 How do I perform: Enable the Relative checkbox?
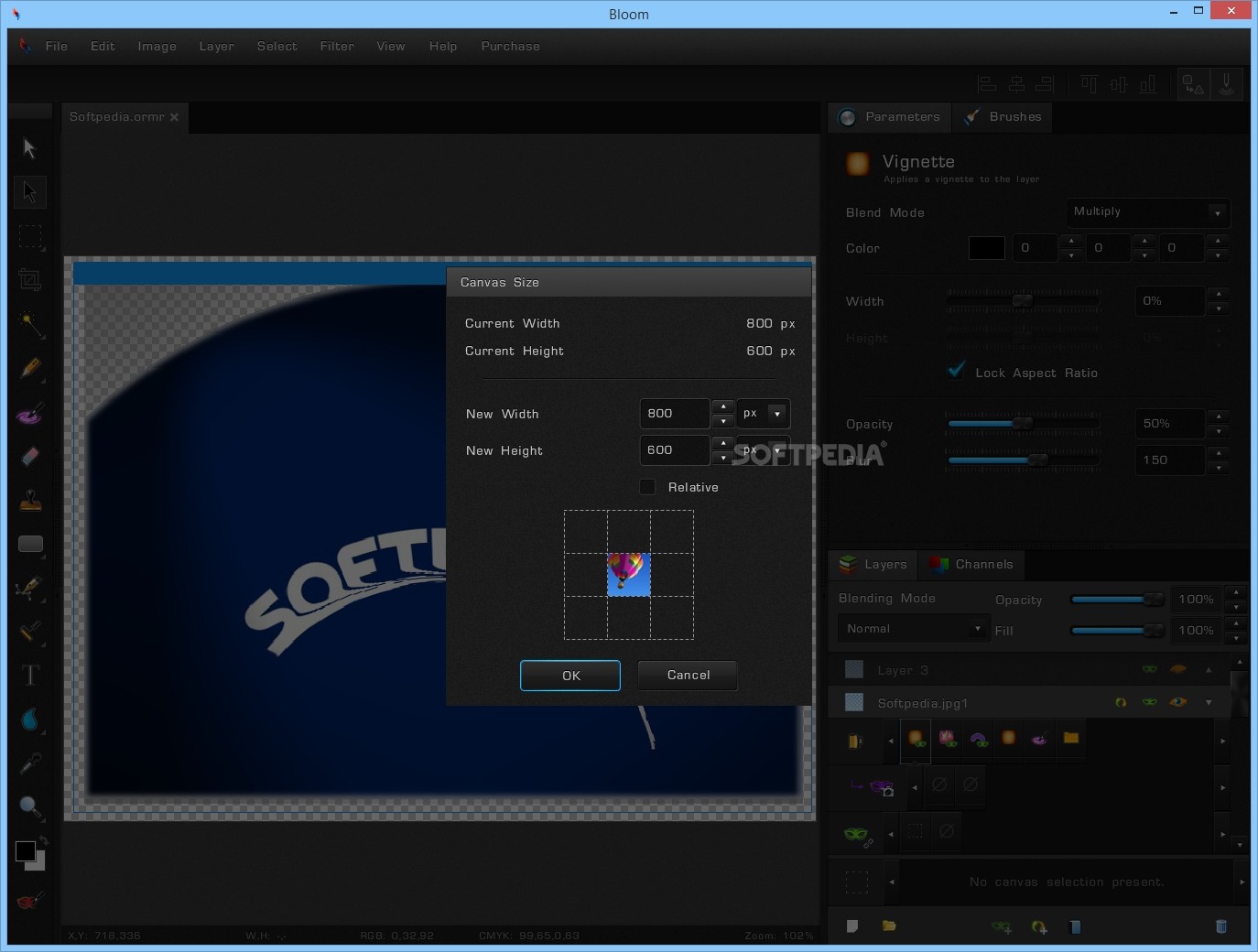point(647,487)
